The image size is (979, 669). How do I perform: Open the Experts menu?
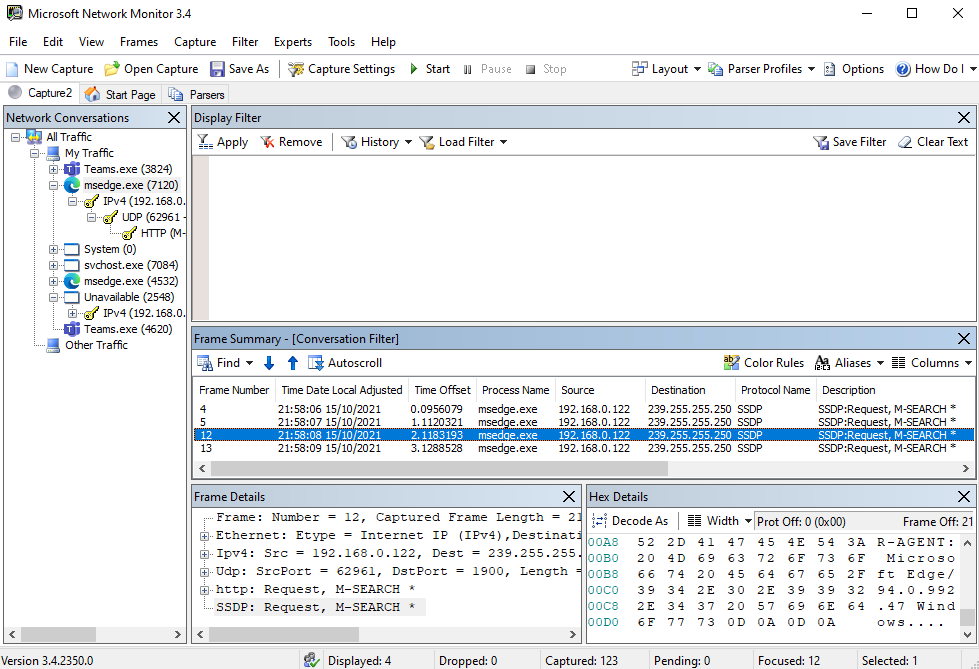click(x=293, y=42)
